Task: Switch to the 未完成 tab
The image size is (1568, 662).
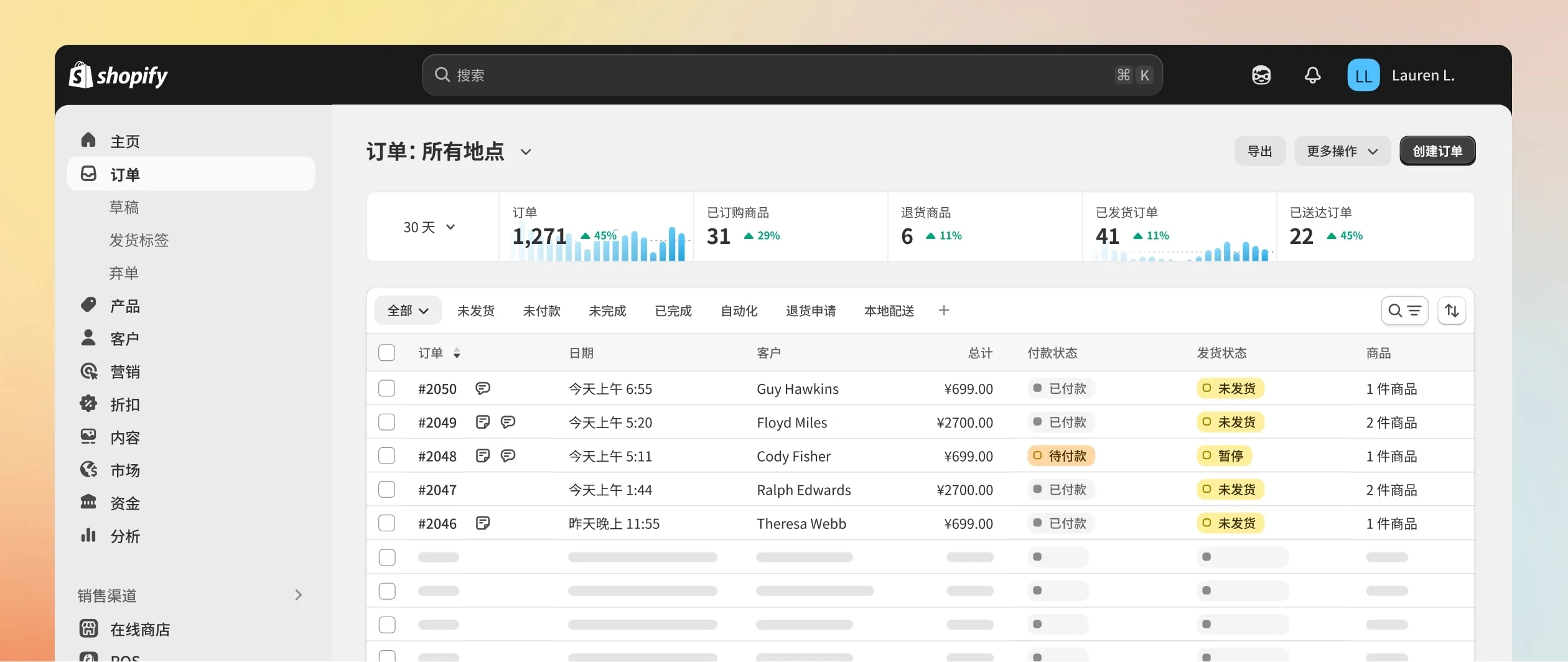Action: click(607, 310)
